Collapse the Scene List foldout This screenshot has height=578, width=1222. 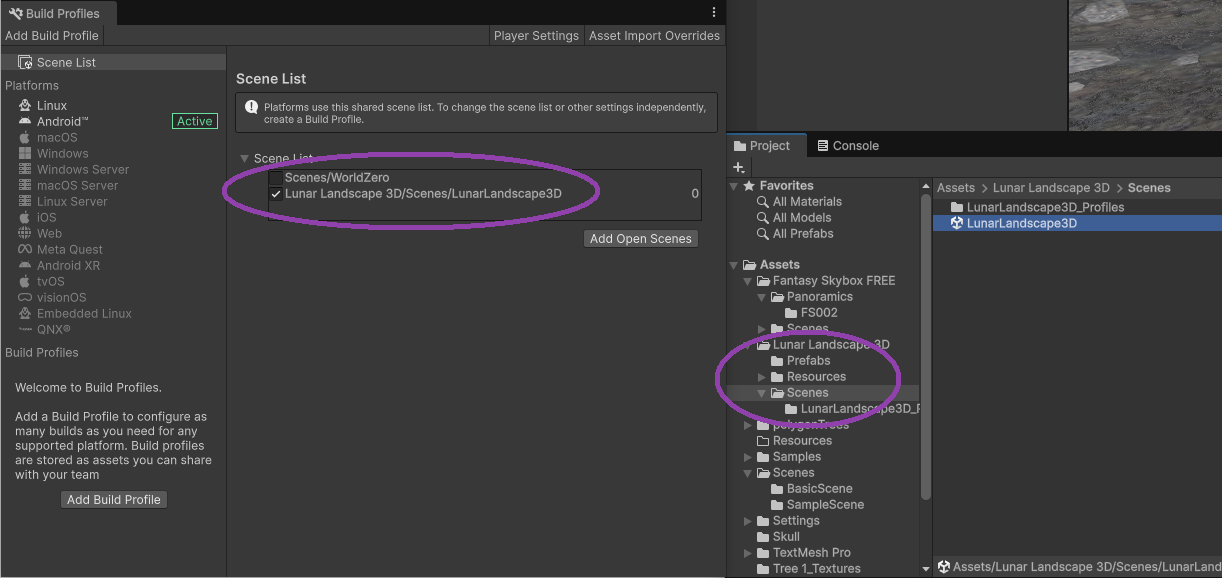[244, 158]
